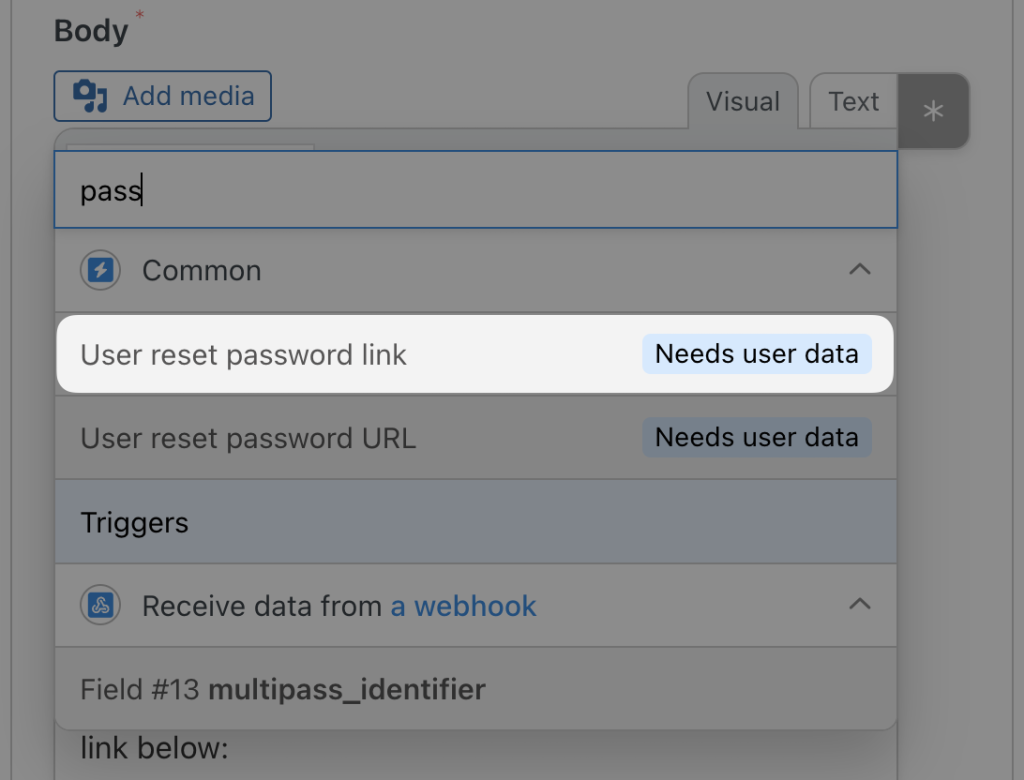Click the Add media button label
The image size is (1024, 780).
coord(188,96)
